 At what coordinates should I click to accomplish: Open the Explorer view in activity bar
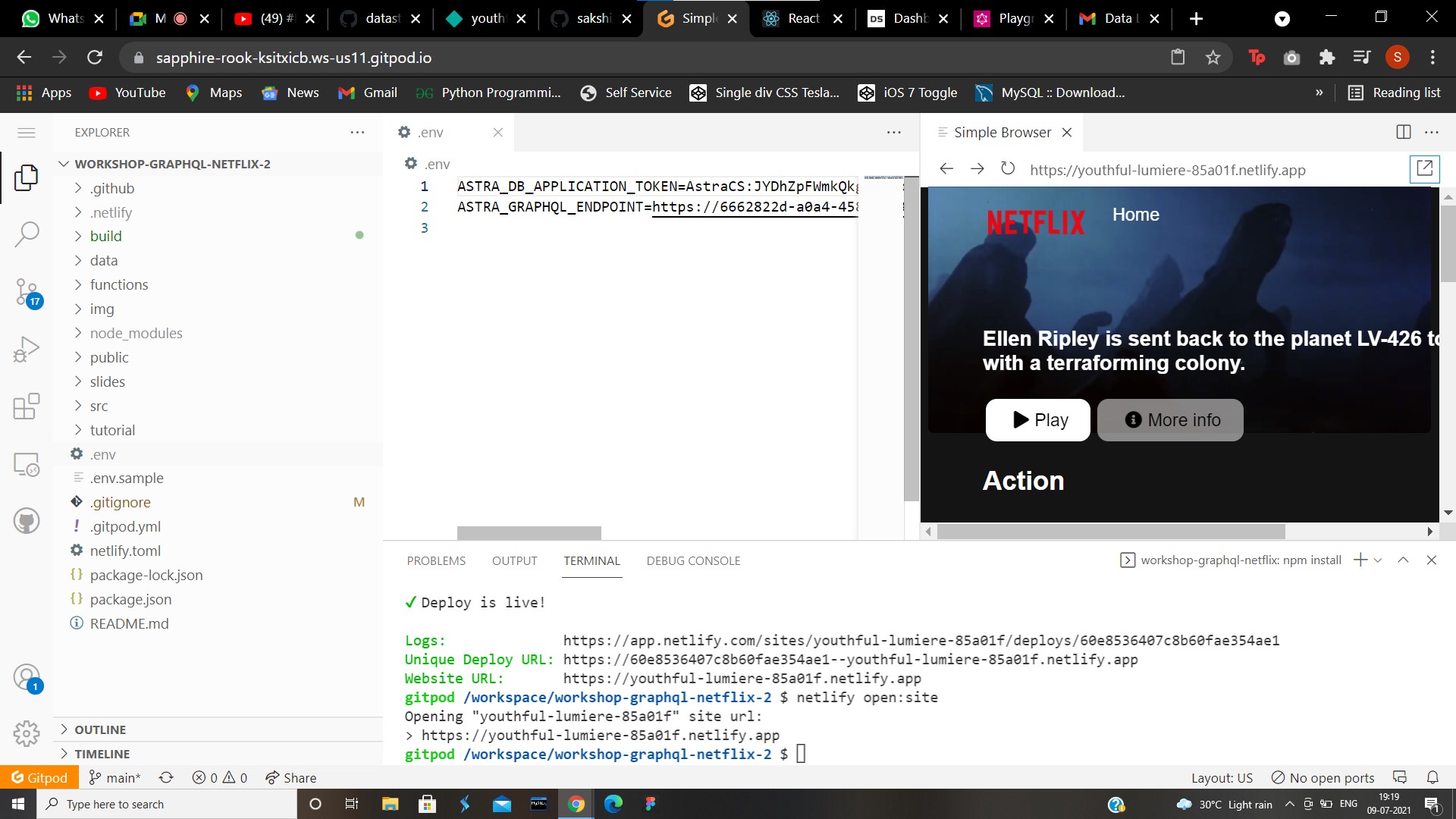pyautogui.click(x=27, y=178)
